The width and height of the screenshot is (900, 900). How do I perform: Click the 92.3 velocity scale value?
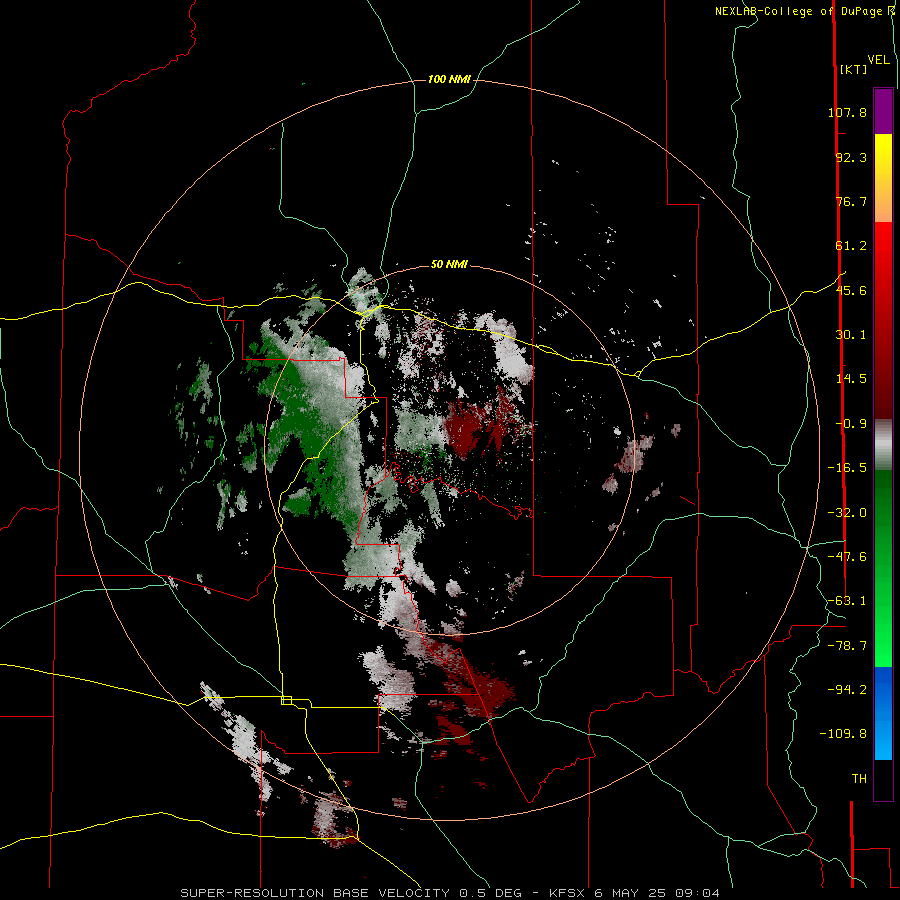pyautogui.click(x=851, y=157)
